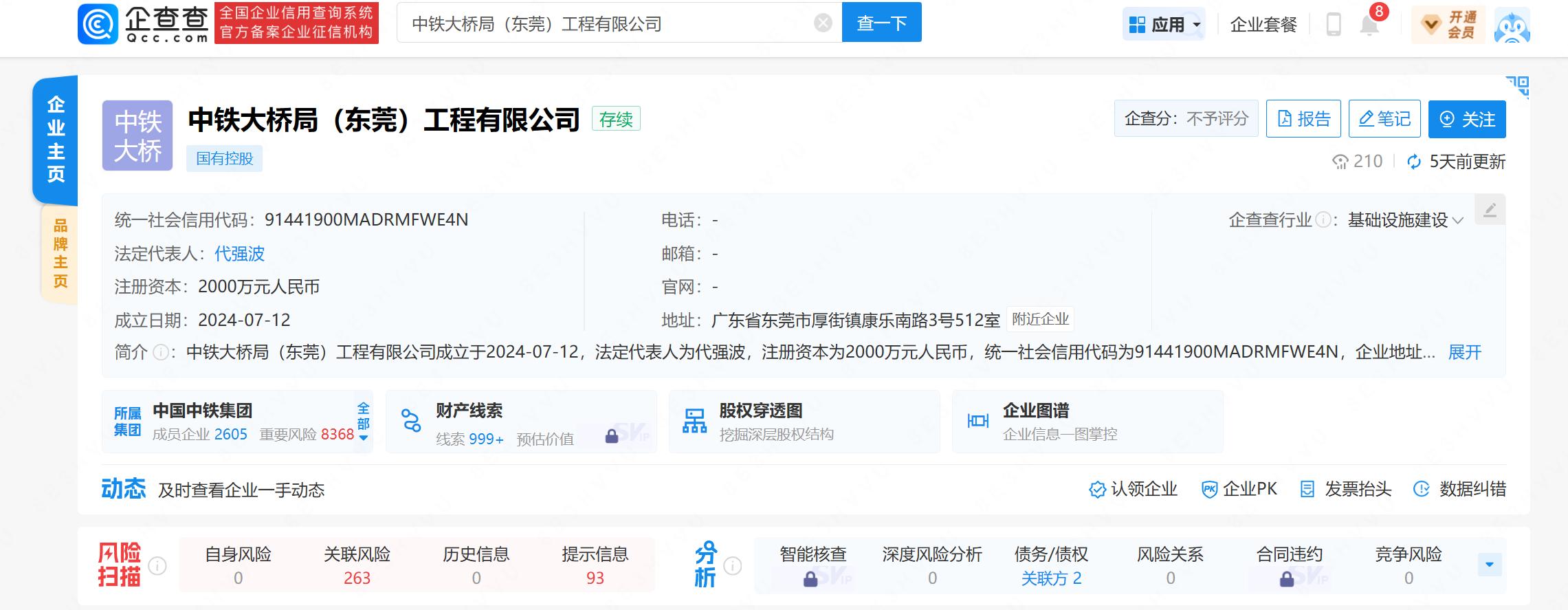Image resolution: width=1568 pixels, height=610 pixels.
Task: Open notifications bell with 8 badge
Action: point(1370,24)
